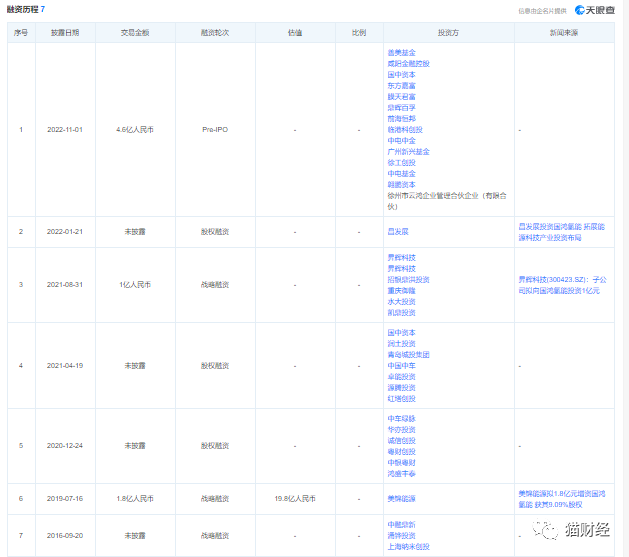629x557 pixels.
Task: Select the amount cell 1亿人民币
Action: tap(135, 284)
